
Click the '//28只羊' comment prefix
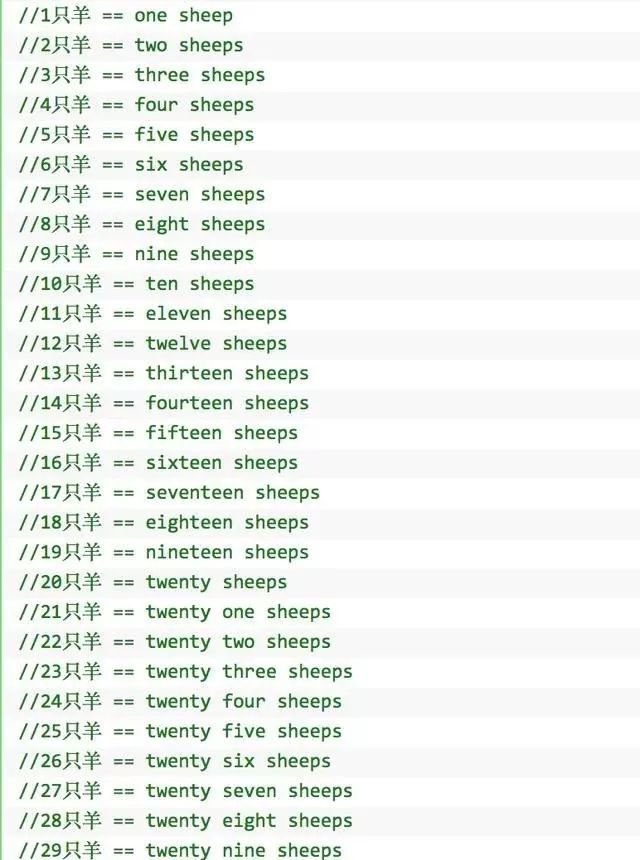60,822
